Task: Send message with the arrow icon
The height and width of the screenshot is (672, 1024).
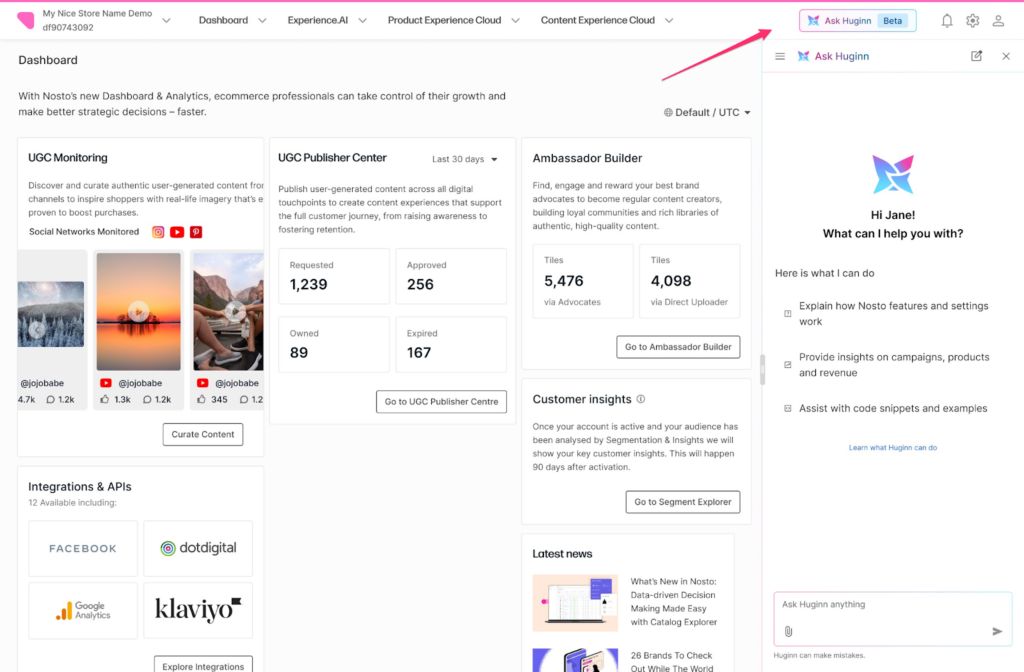Action: click(997, 631)
